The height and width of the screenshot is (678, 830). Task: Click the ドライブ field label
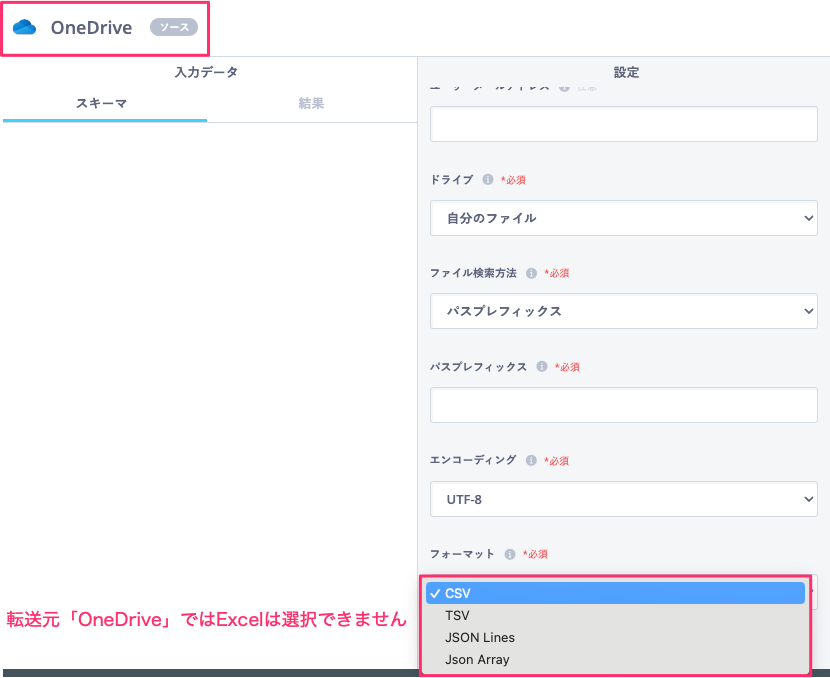(x=452, y=179)
